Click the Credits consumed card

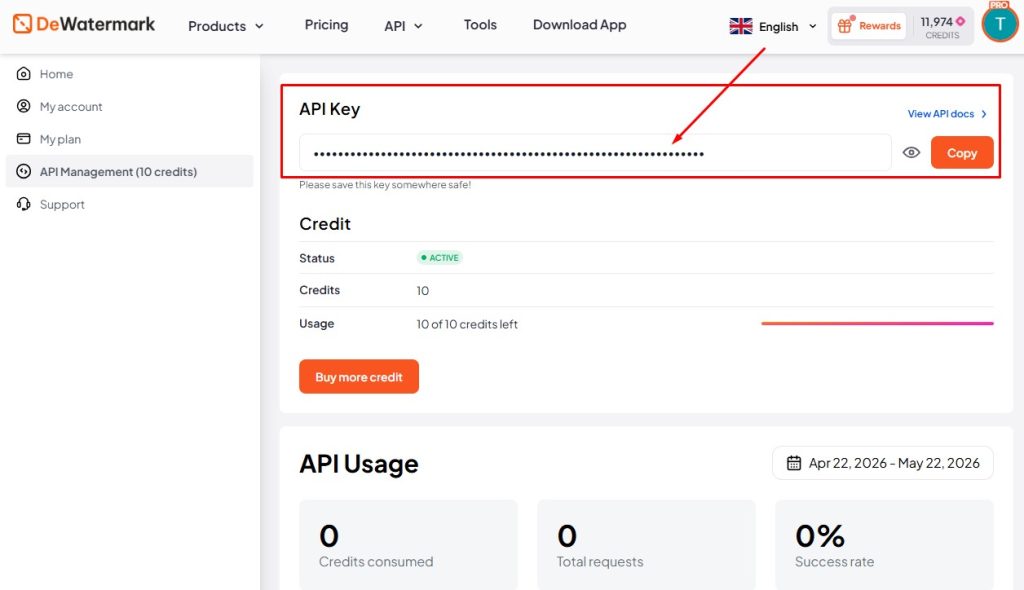tap(408, 544)
